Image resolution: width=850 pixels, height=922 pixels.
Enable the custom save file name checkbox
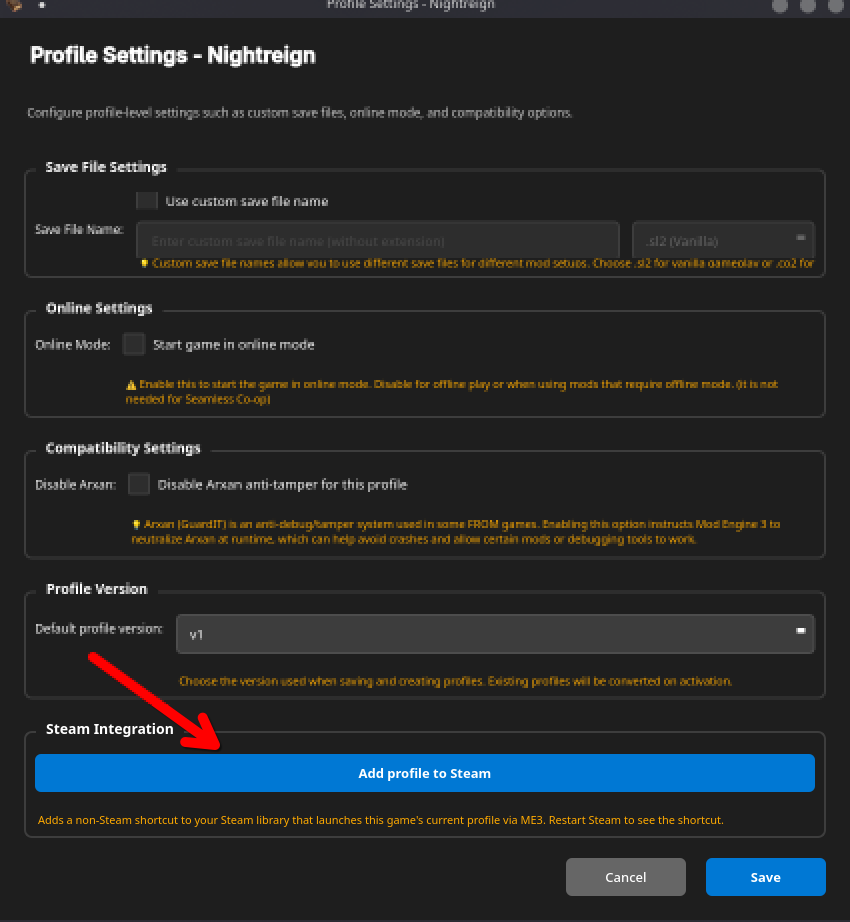(x=146, y=200)
